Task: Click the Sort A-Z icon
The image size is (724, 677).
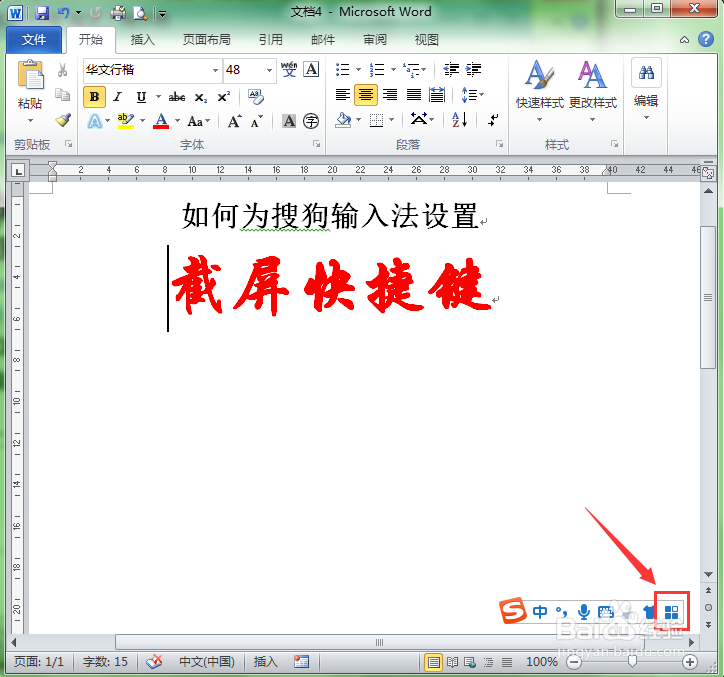Action: [459, 120]
